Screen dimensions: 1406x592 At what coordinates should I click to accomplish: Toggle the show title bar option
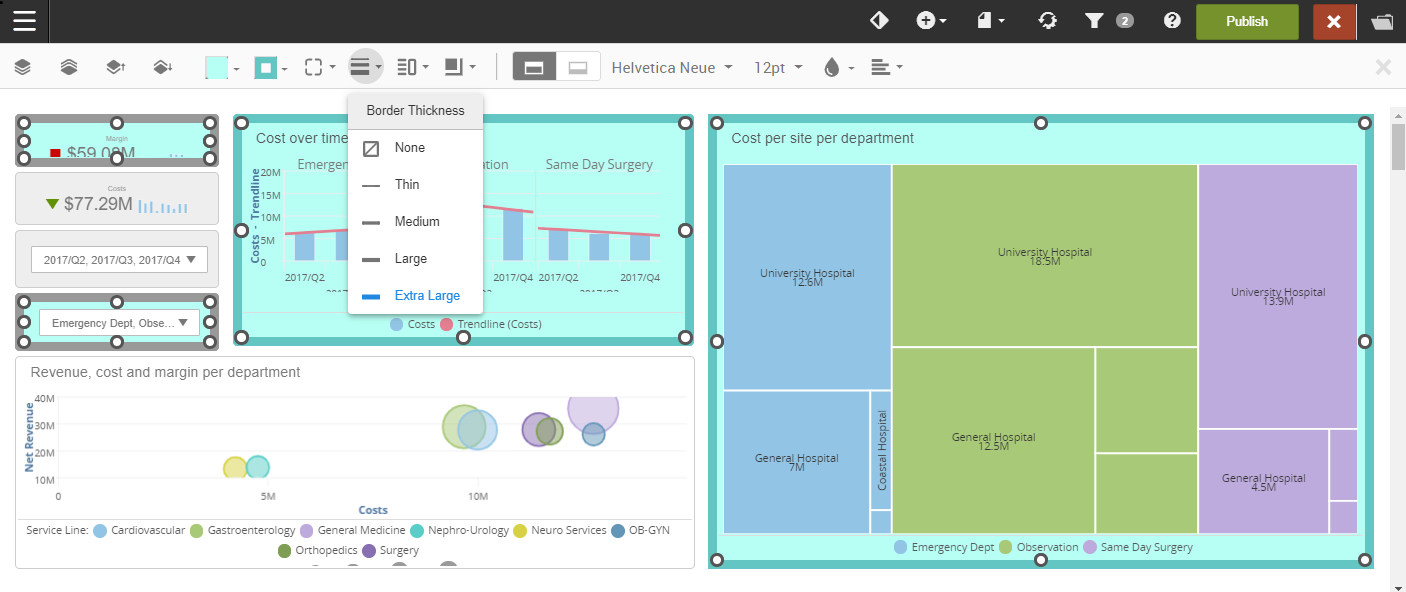[534, 67]
